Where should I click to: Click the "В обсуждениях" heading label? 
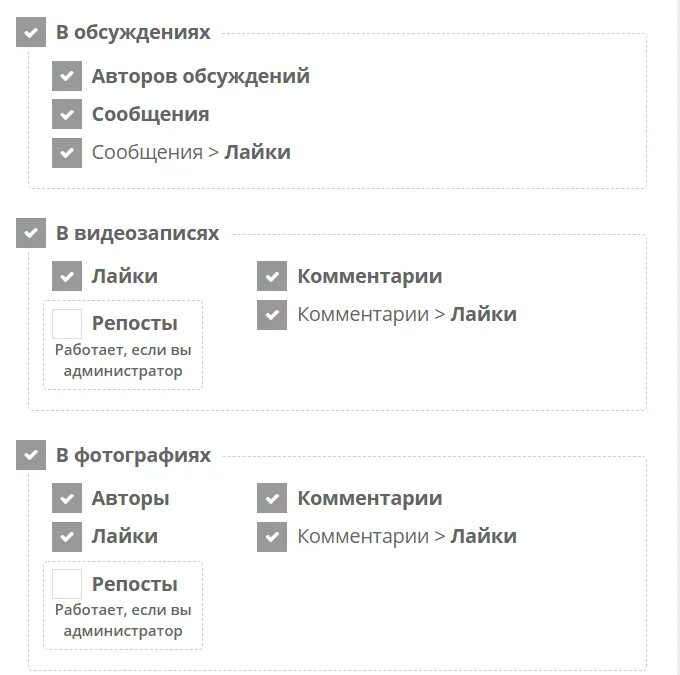coord(133,32)
